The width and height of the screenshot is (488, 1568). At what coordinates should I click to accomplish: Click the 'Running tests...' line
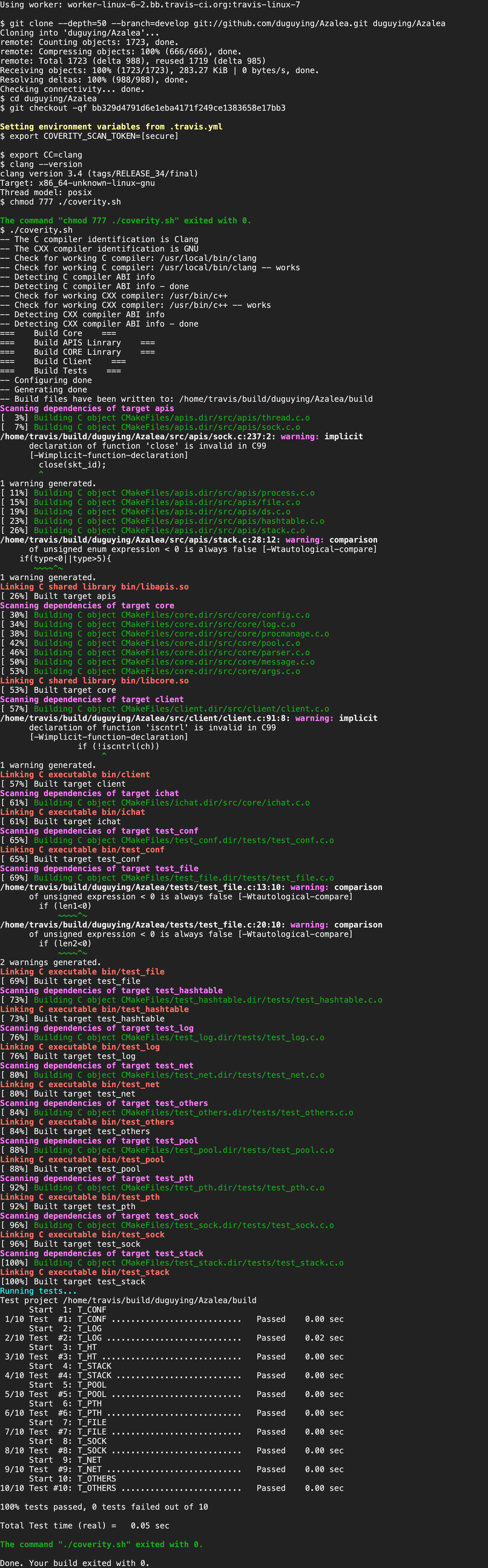pos(39,1291)
